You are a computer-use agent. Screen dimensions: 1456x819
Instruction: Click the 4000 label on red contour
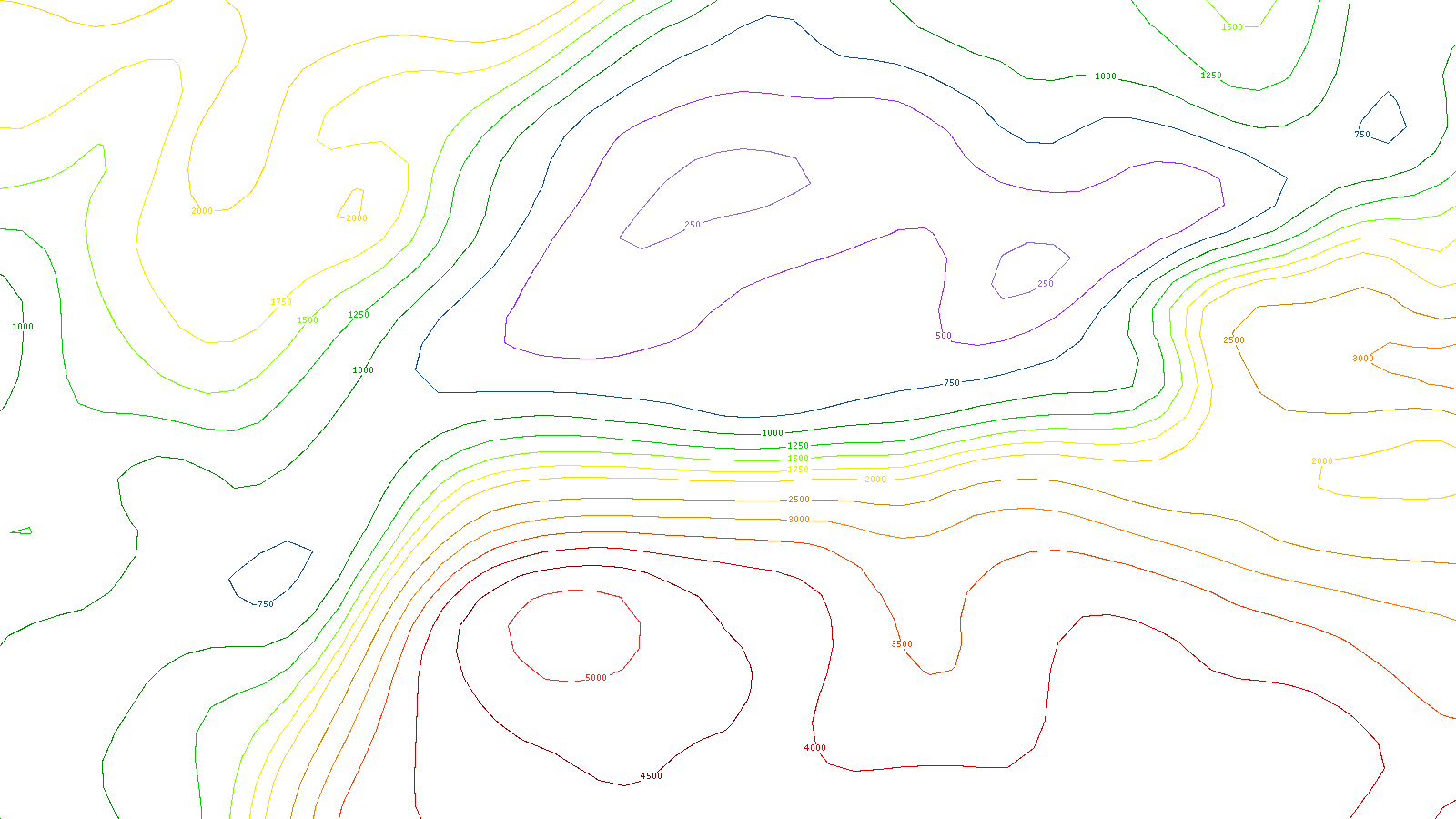(815, 748)
